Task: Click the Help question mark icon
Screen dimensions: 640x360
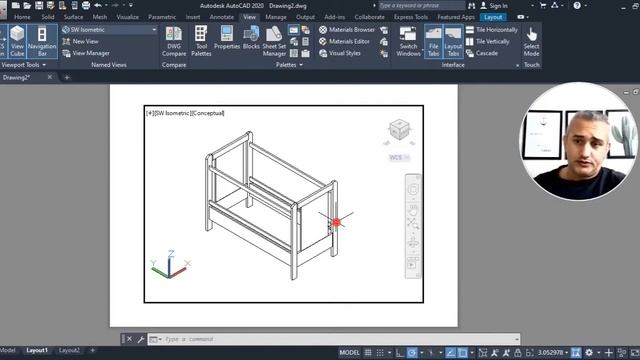Action: [x=577, y=5]
